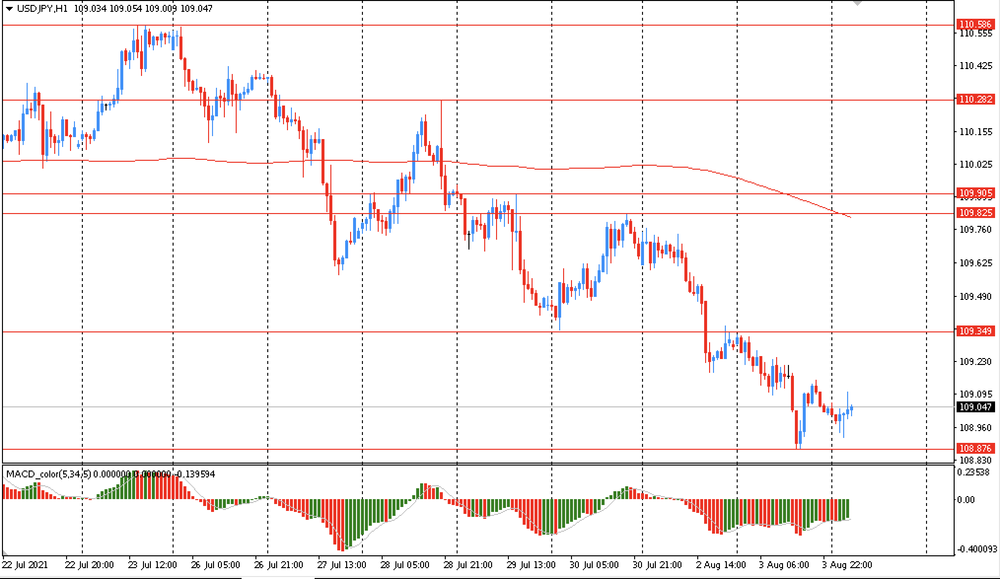Click the 0.00 MACD zero level value
The width and height of the screenshot is (1000, 579).
[967, 500]
